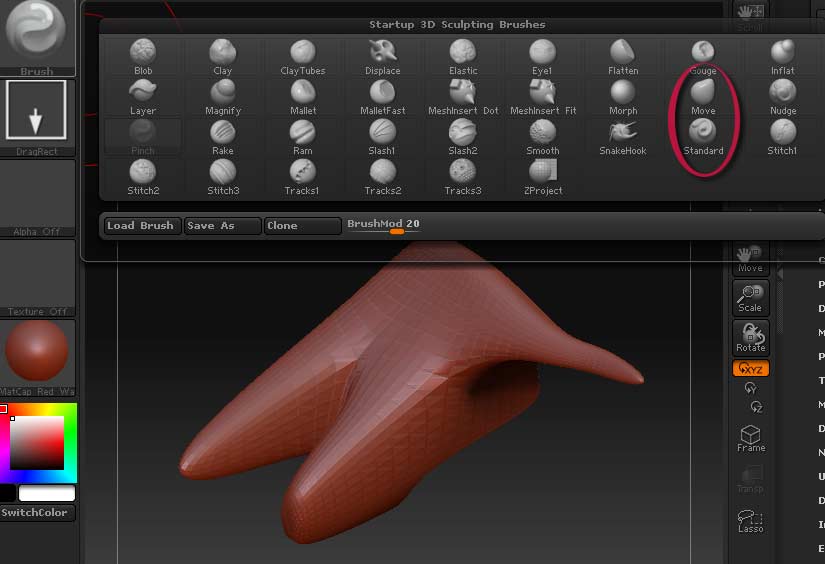This screenshot has height=564, width=825.
Task: Choose the Smooth brush
Action: (x=543, y=136)
